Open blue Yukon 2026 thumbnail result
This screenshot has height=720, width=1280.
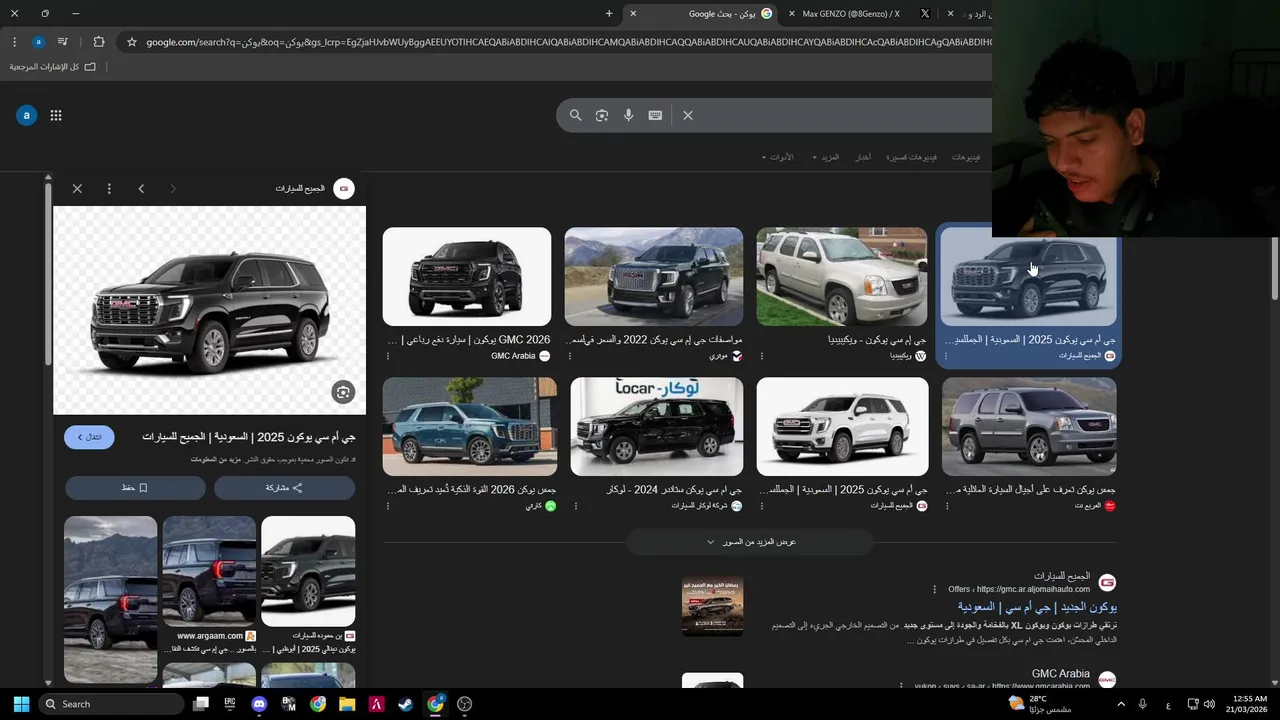coord(470,427)
